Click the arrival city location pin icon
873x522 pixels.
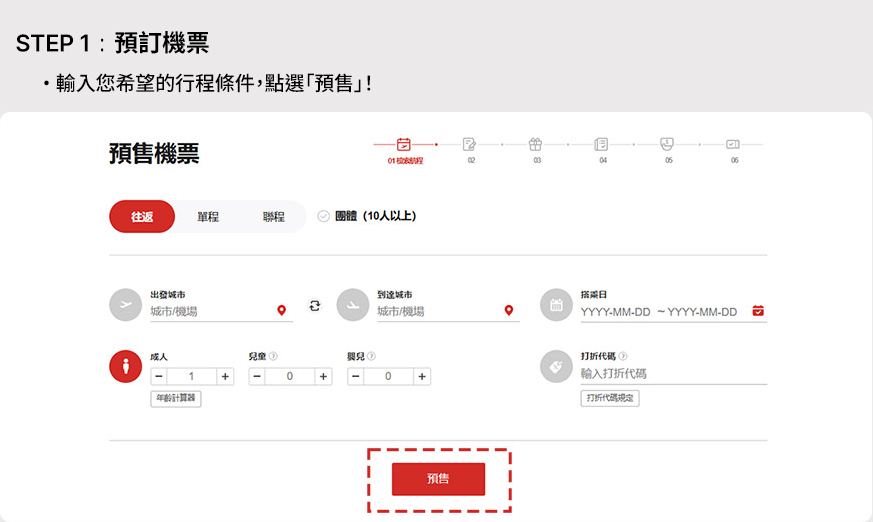point(509,311)
